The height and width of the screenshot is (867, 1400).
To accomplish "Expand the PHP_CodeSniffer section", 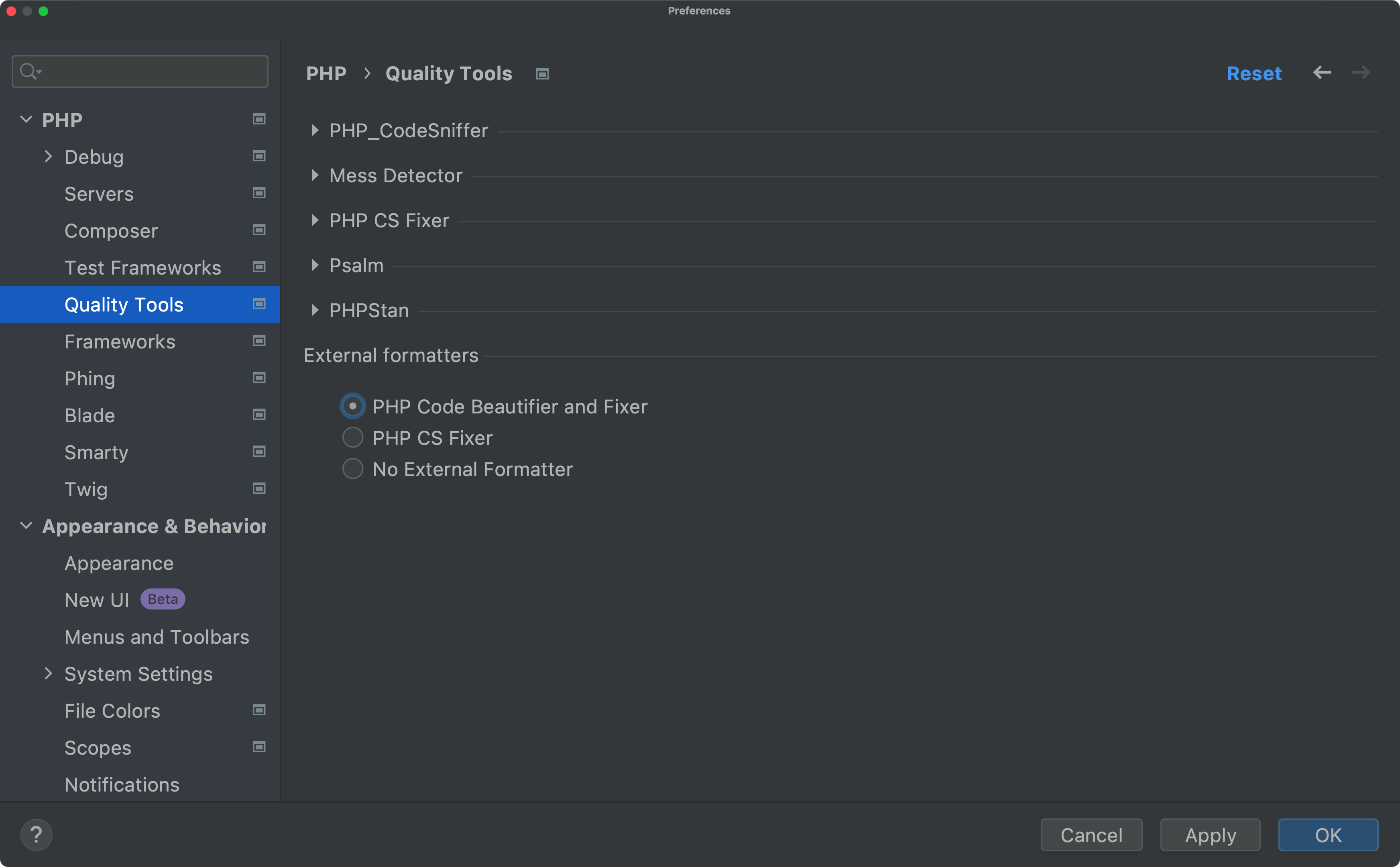I will tap(316, 130).
